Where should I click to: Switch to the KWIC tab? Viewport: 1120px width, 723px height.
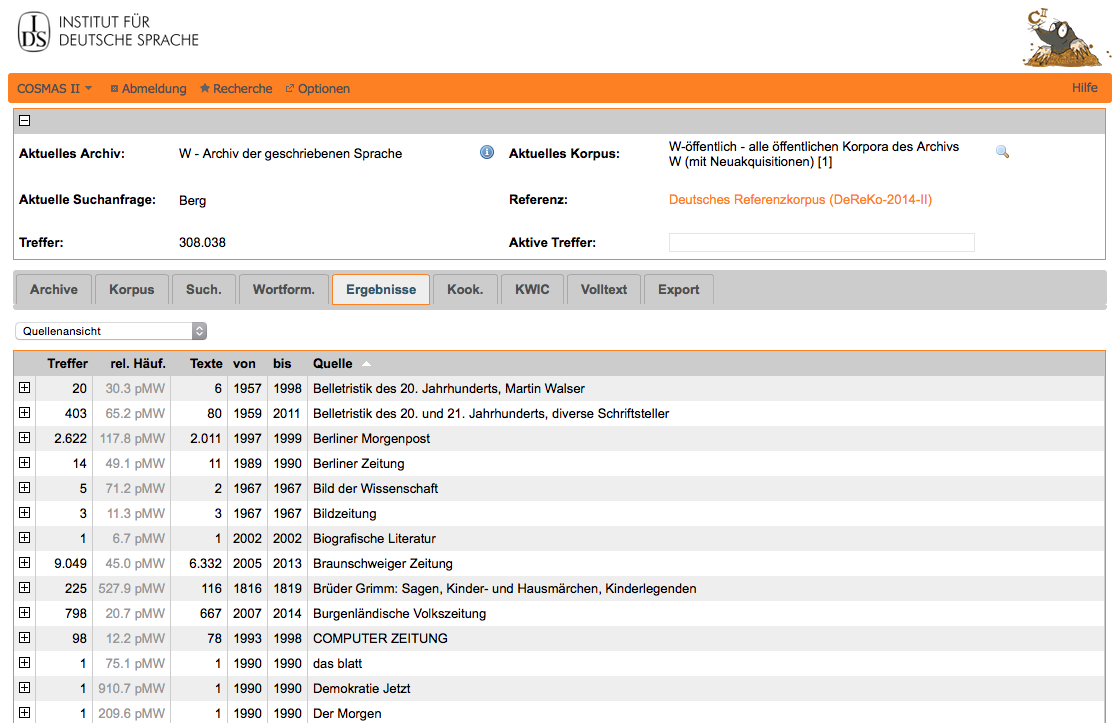(532, 289)
